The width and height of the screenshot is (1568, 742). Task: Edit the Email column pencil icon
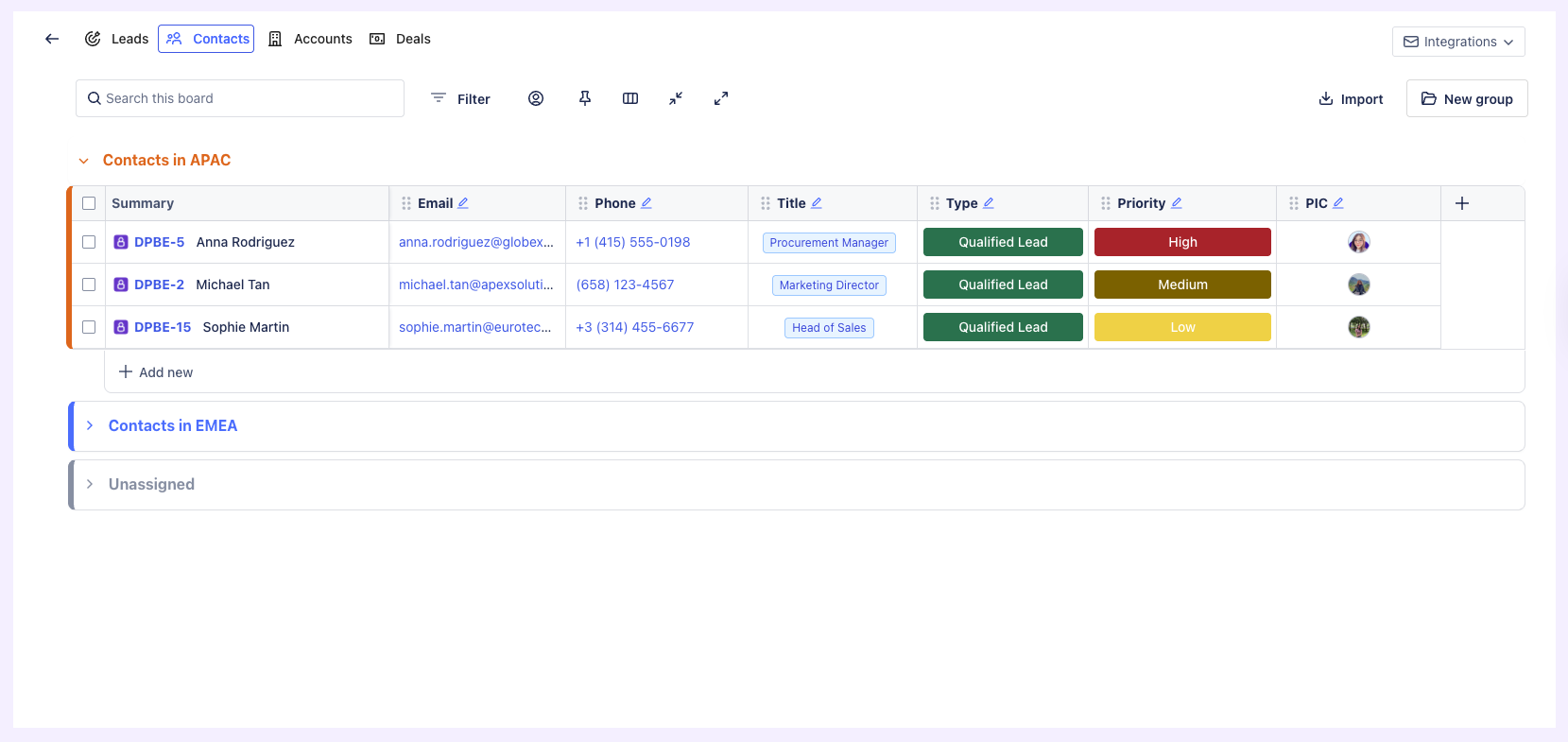coord(463,203)
